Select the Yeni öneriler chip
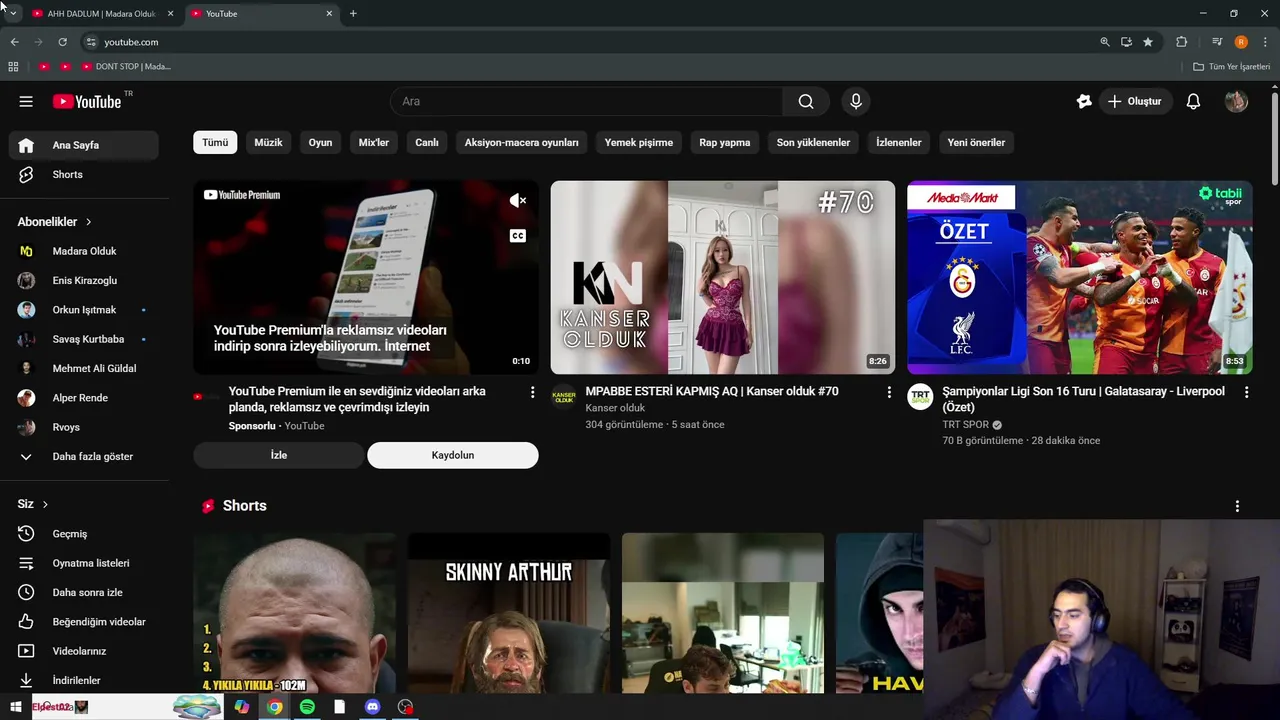The image size is (1280, 720). click(x=976, y=142)
